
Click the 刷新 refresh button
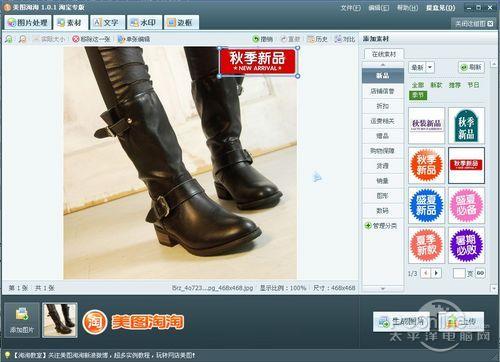(471, 67)
